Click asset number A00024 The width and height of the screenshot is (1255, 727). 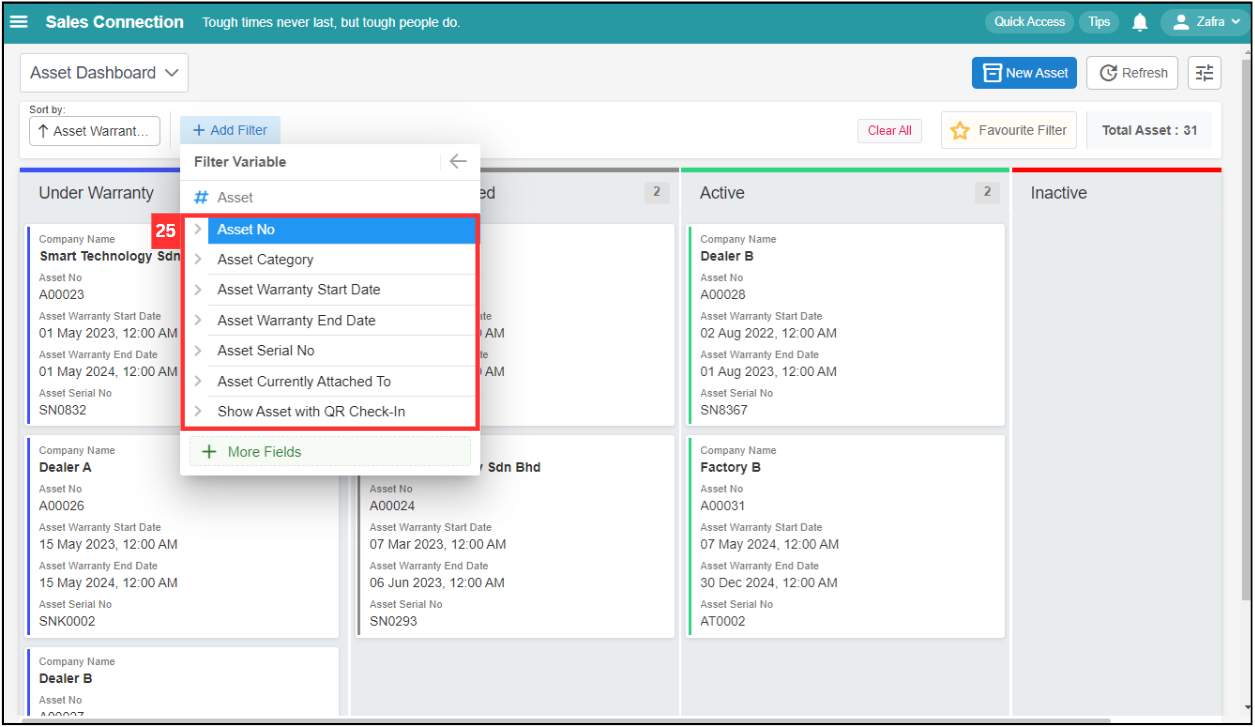tap(393, 505)
